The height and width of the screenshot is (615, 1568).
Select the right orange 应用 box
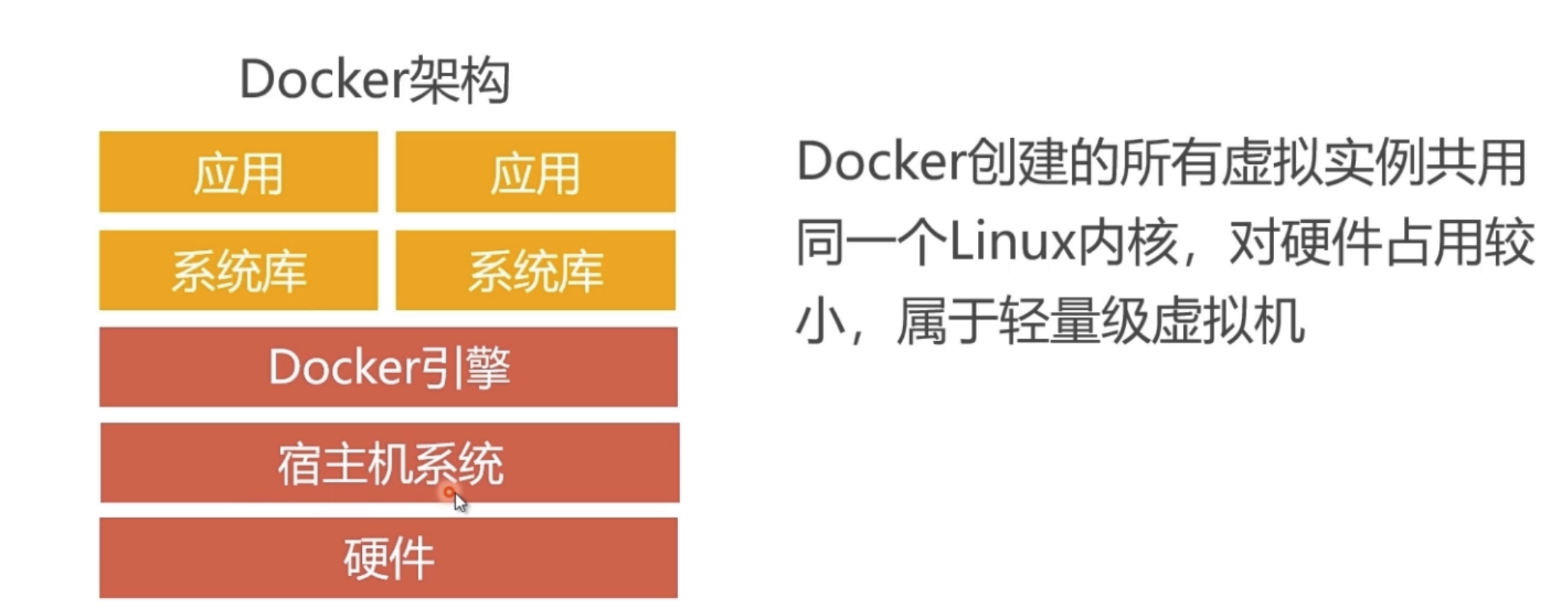click(535, 172)
